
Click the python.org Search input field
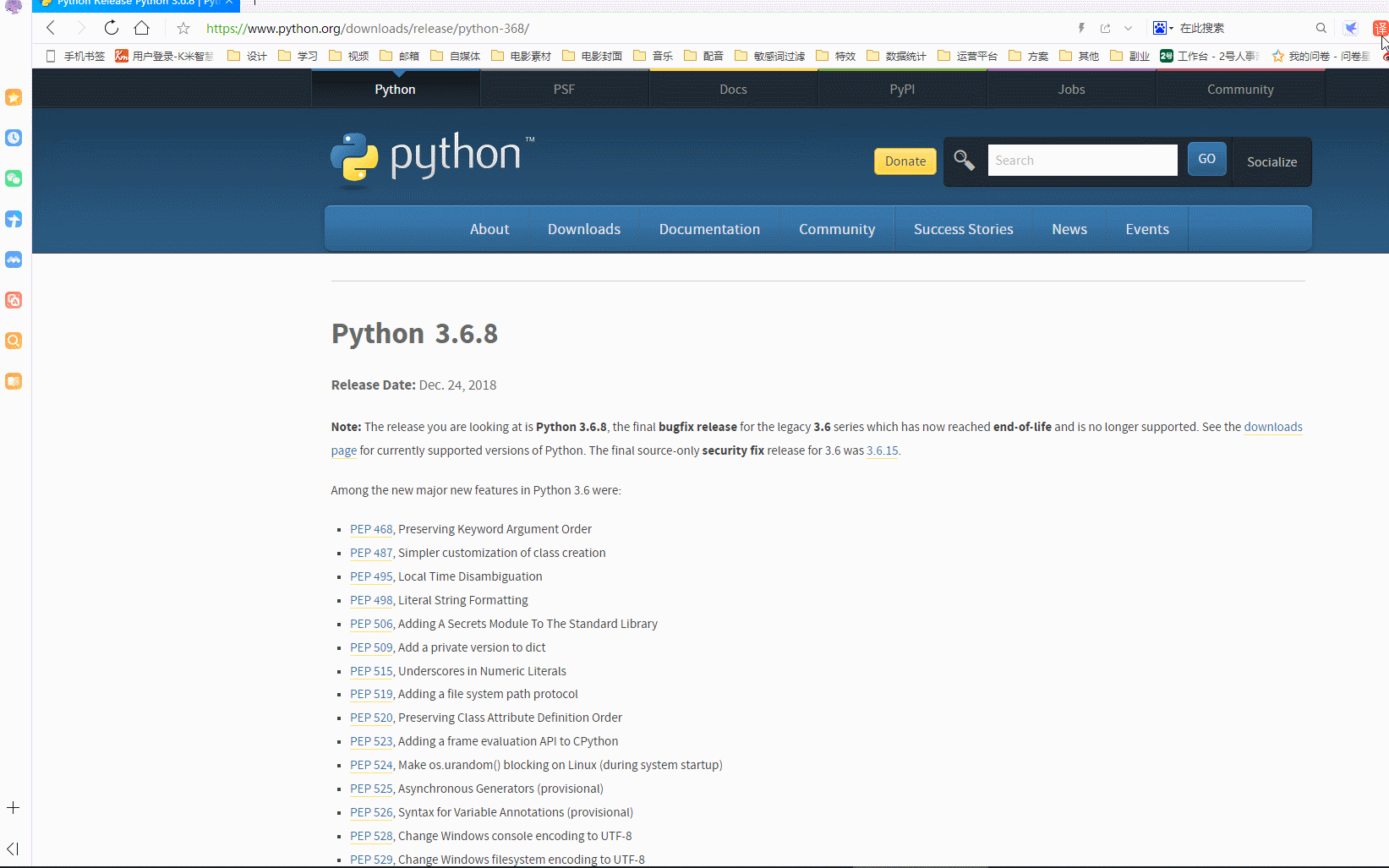point(1082,160)
